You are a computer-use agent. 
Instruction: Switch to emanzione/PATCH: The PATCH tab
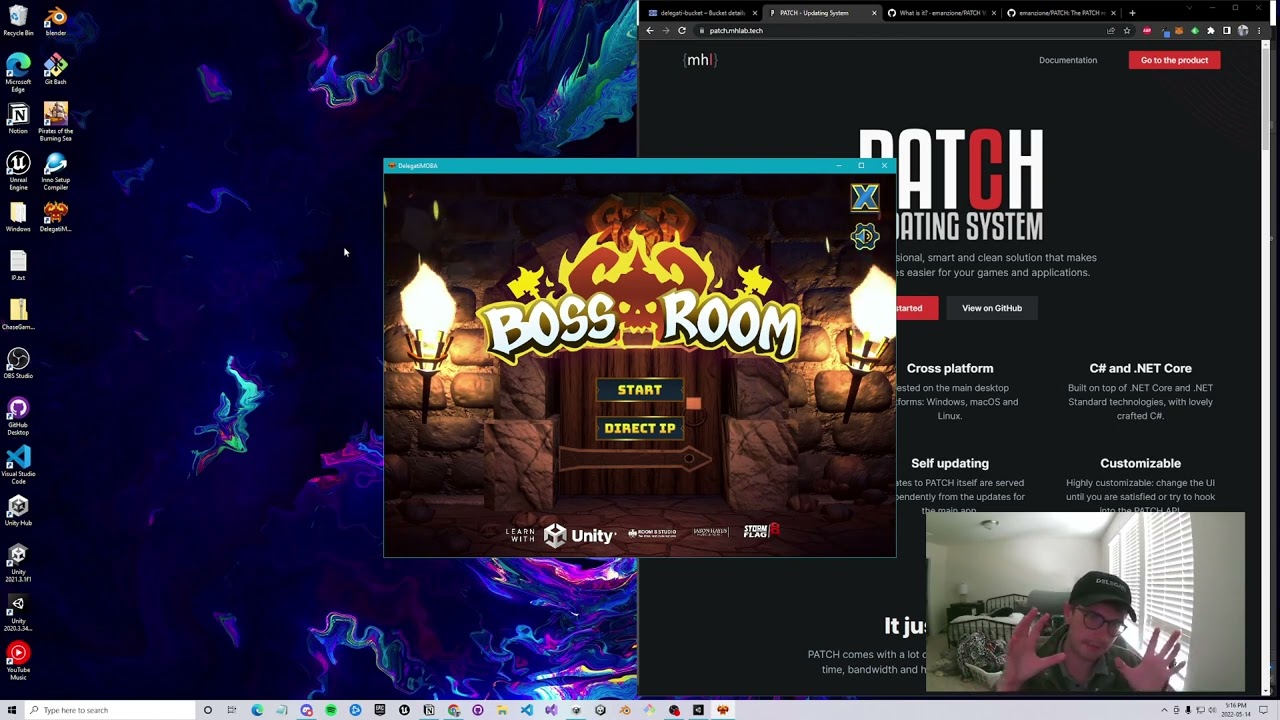coord(1060,13)
